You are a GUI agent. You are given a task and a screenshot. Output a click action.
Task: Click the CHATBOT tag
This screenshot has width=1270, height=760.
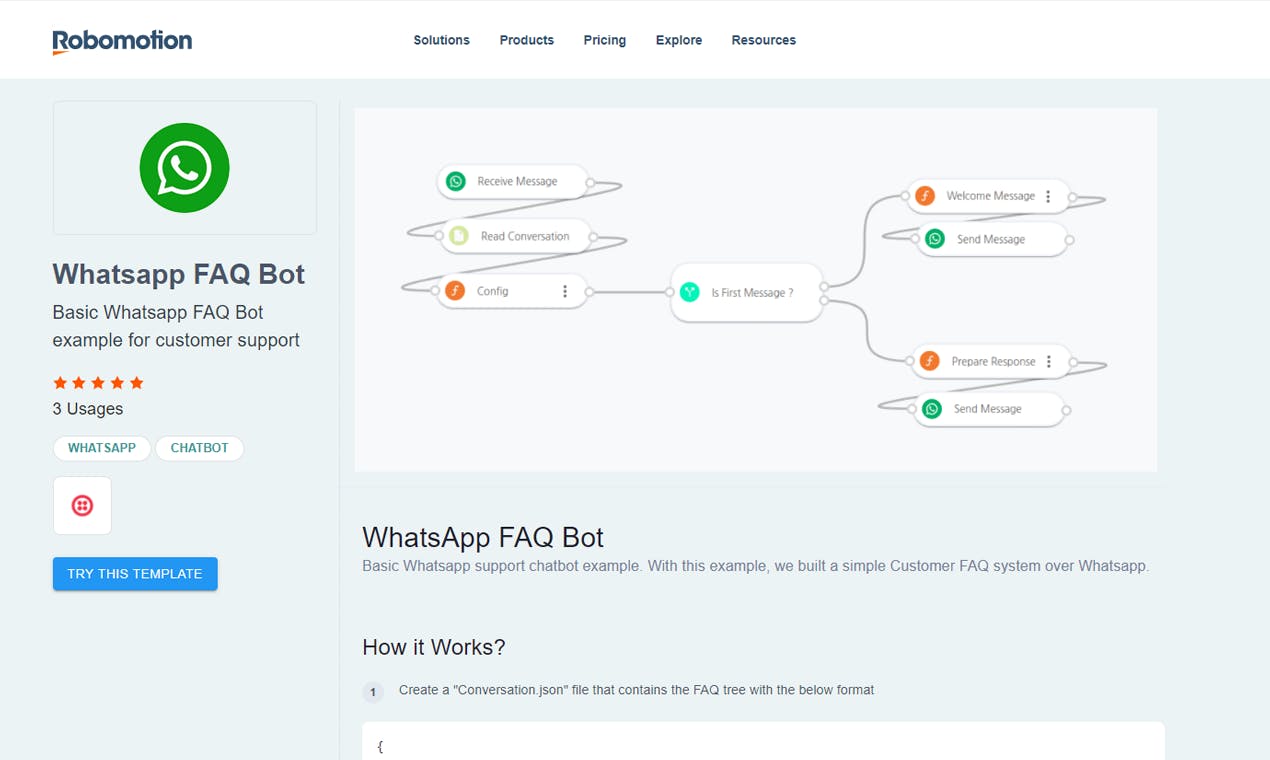click(x=199, y=448)
